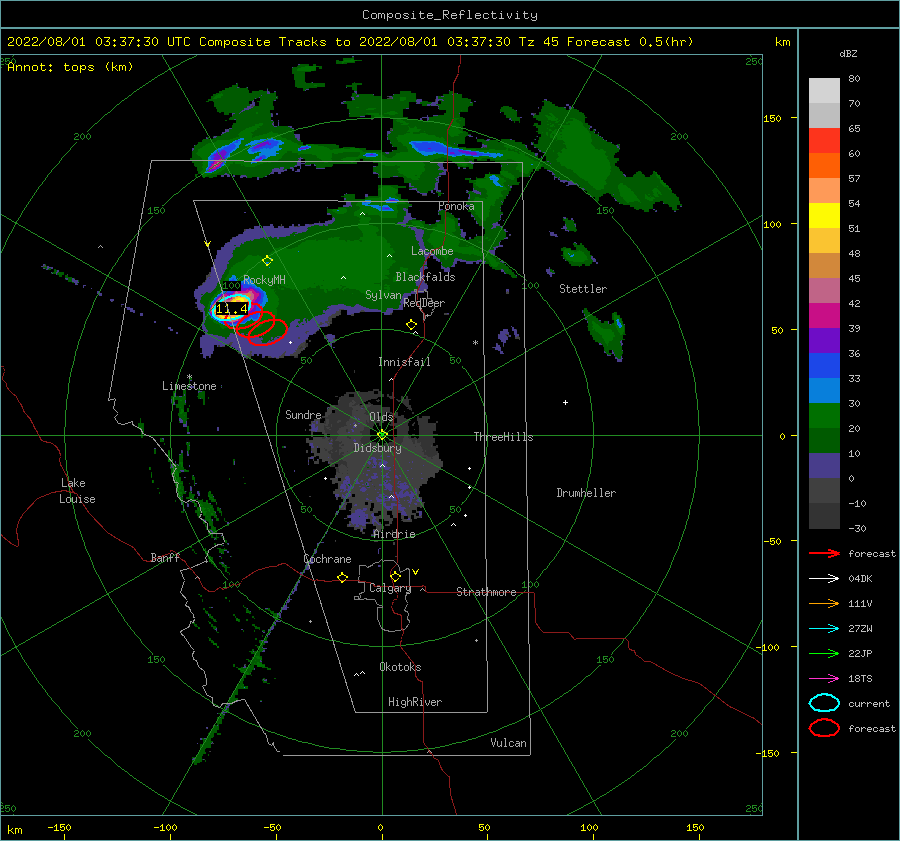
Task: Select the purple 36-39 dBZ swatch
Action: (x=824, y=341)
